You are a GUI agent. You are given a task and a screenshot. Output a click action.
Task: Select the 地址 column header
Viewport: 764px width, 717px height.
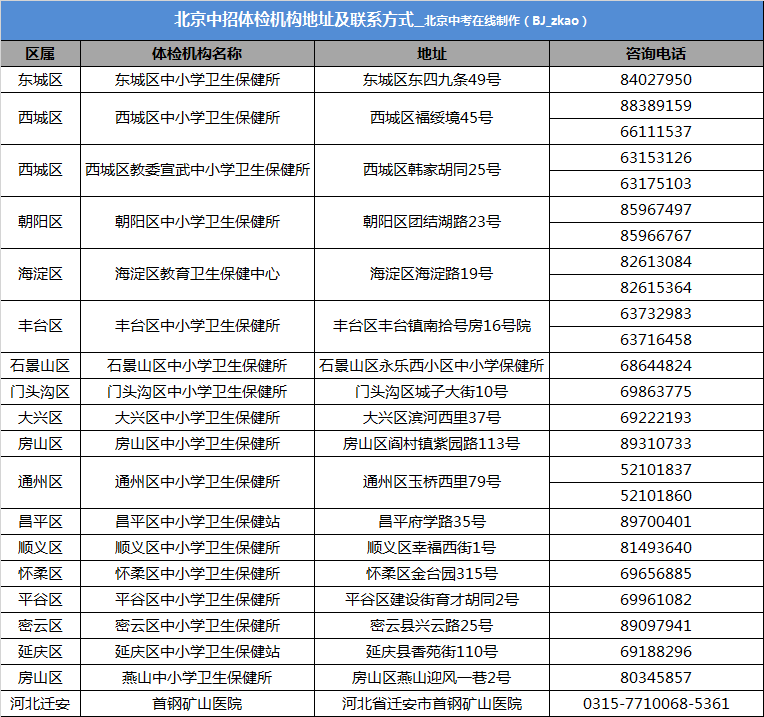pyautogui.click(x=432, y=54)
